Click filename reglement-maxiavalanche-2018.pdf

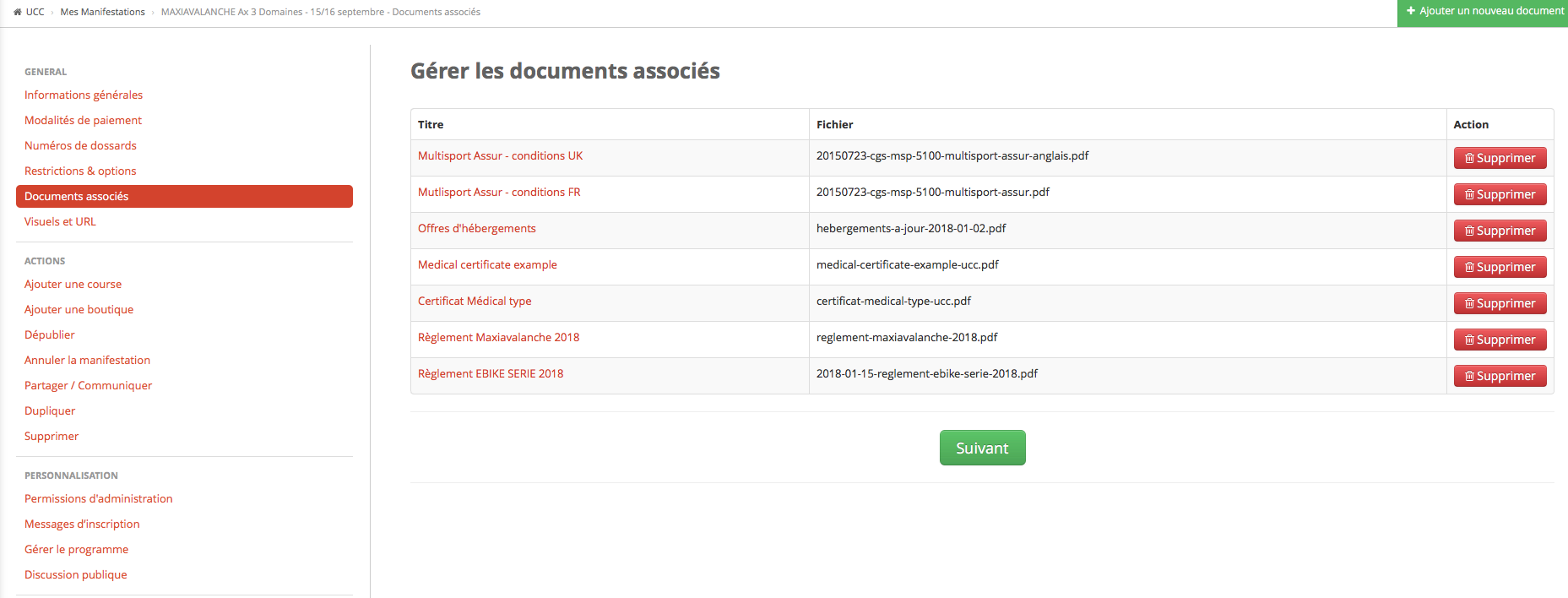click(x=907, y=337)
